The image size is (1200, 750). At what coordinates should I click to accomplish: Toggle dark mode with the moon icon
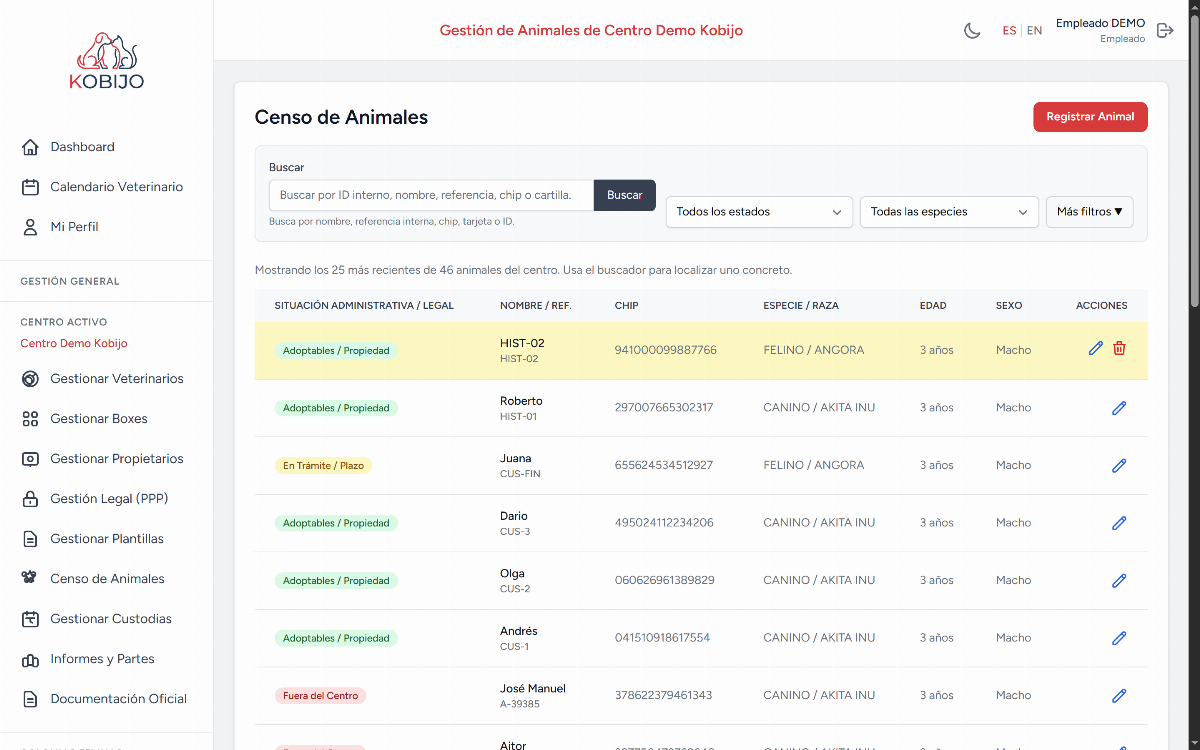(x=972, y=31)
